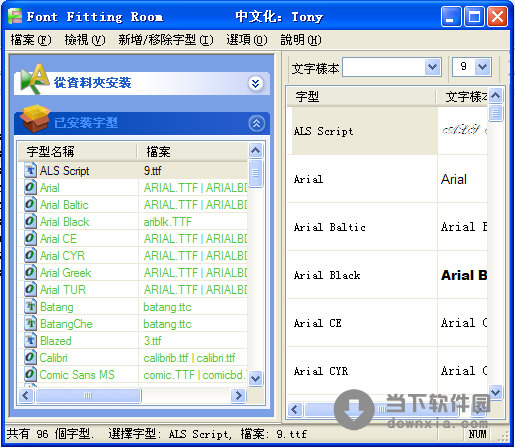Click the installed list horizontal scroll thumb
The image size is (515, 448).
pos(88,396)
